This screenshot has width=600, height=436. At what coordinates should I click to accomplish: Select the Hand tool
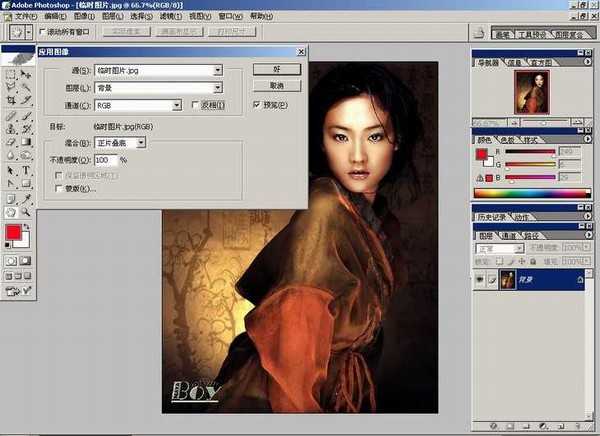11,212
